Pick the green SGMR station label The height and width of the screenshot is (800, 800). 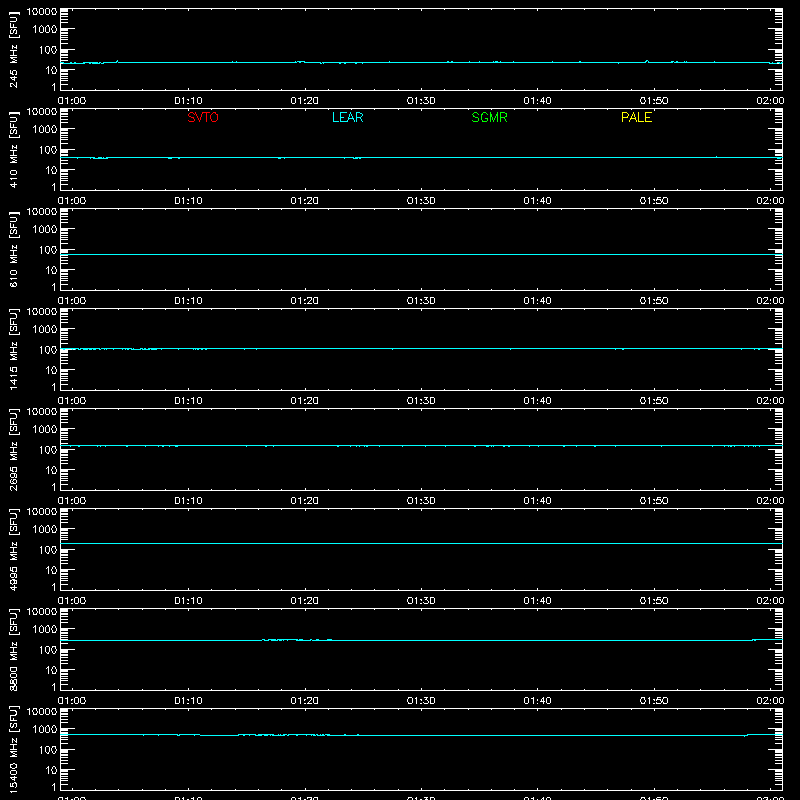coord(489,117)
